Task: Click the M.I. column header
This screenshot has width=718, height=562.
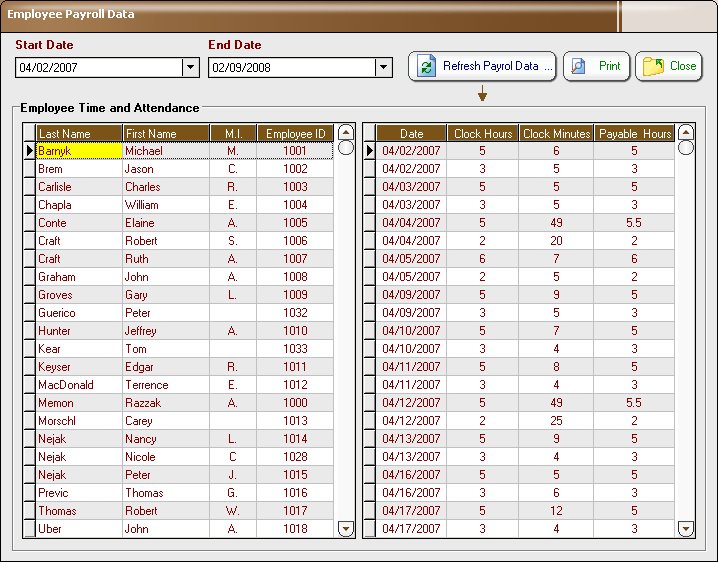Action: (233, 133)
